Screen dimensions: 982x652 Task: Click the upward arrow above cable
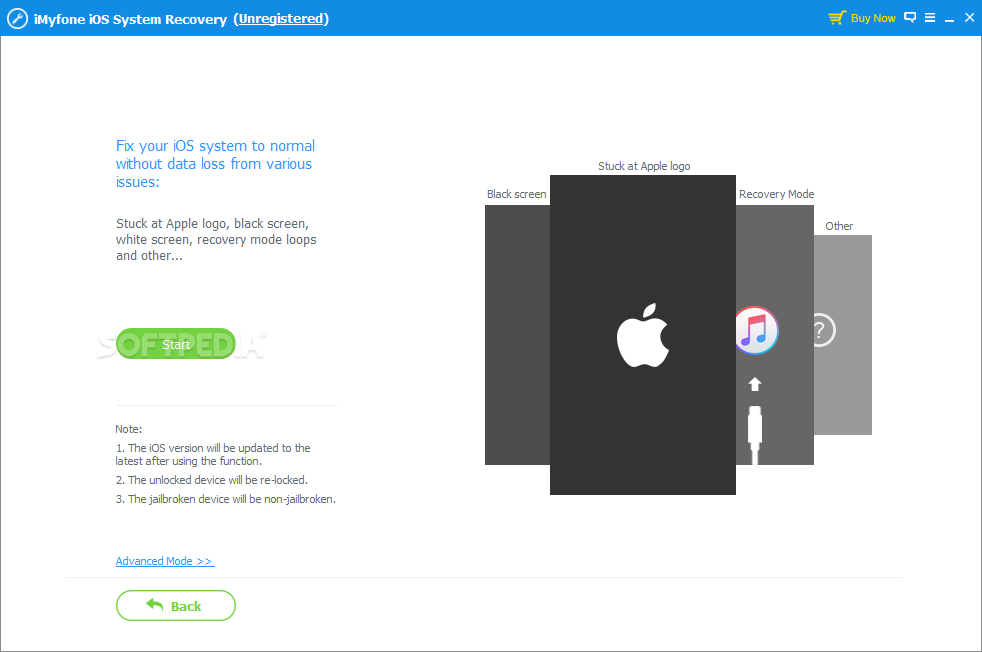[x=755, y=385]
